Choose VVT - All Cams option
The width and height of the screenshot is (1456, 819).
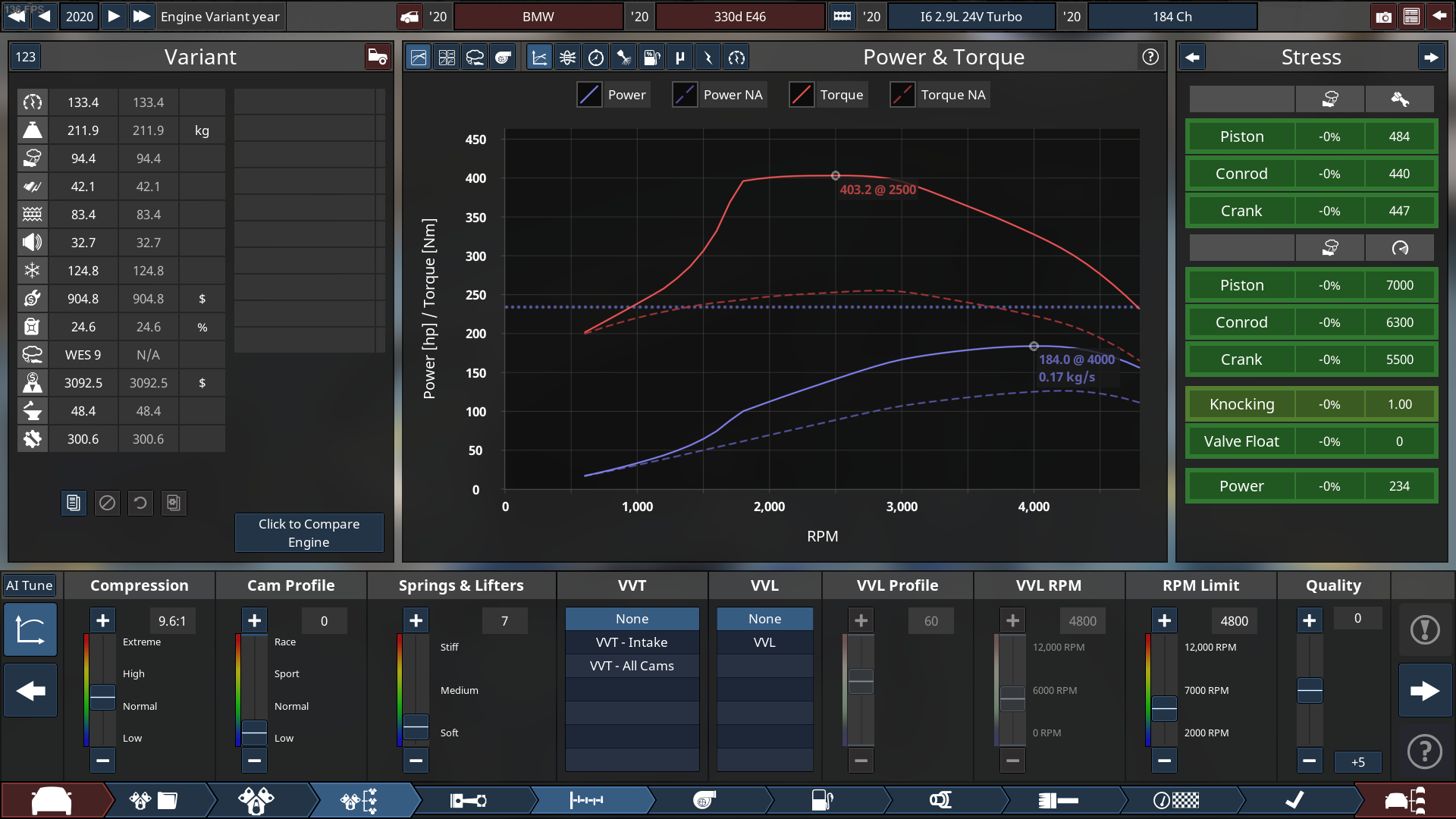click(x=632, y=666)
